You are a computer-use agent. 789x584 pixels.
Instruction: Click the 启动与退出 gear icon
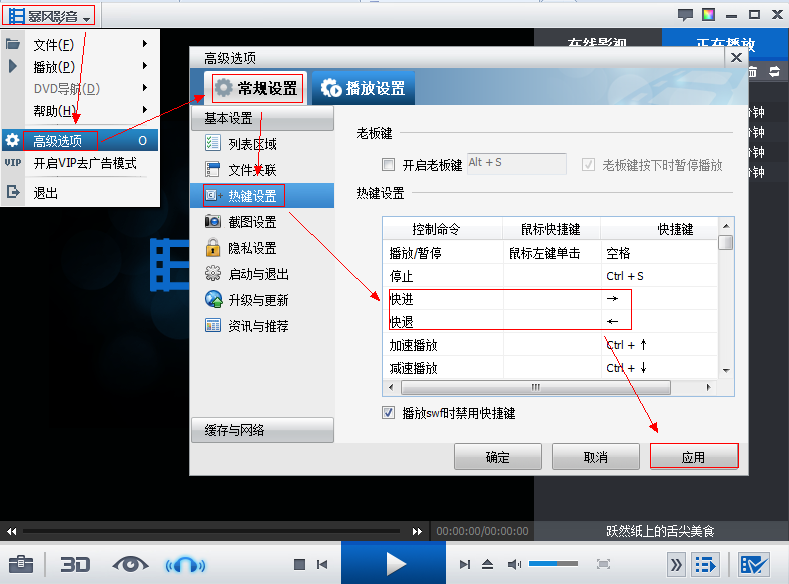pyautogui.click(x=213, y=273)
